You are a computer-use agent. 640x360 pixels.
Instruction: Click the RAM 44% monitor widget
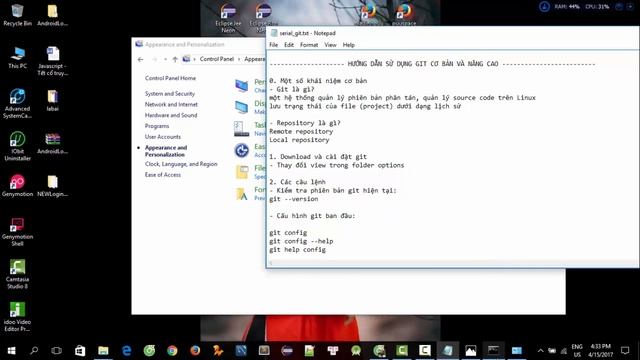[x=567, y=7]
